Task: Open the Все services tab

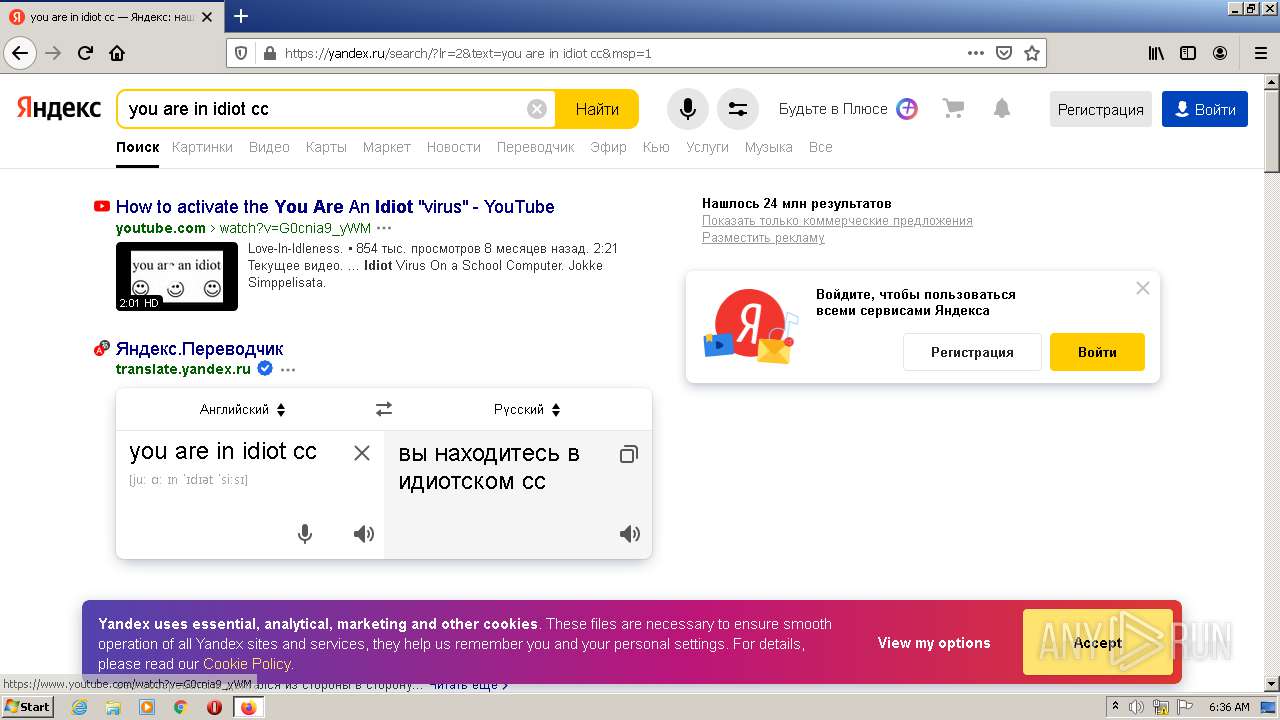Action: coord(820,147)
